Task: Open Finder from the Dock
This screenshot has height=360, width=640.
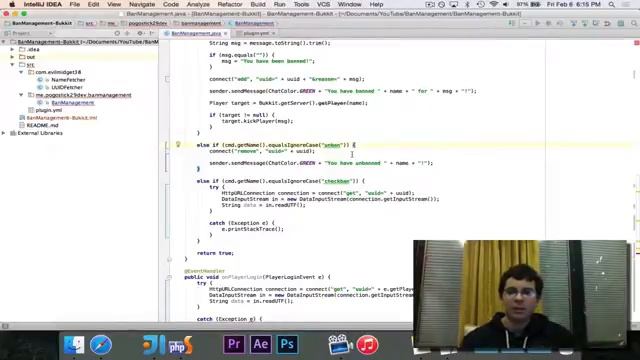Action: tap(74, 345)
